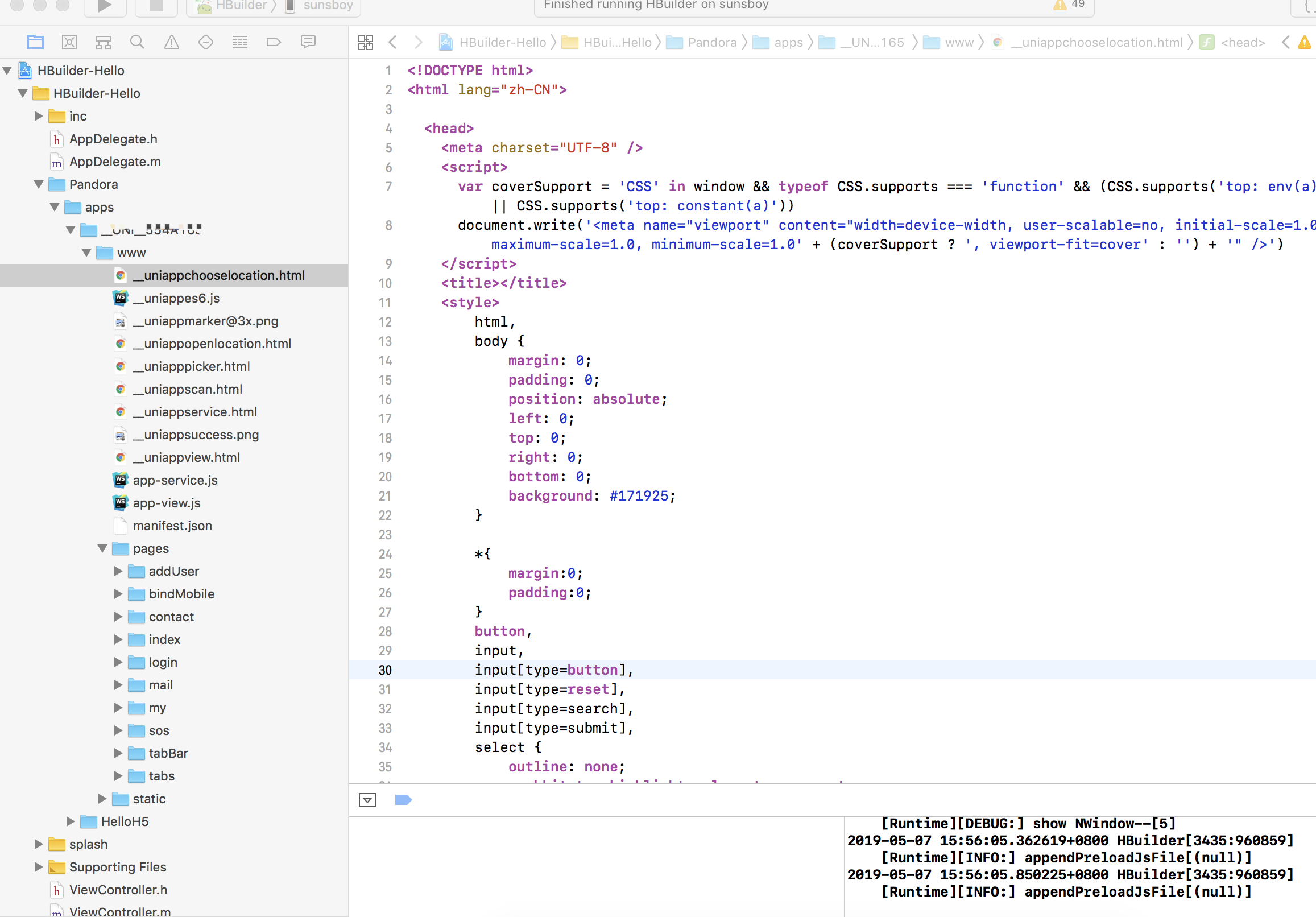Open the Test navigator

205,42
